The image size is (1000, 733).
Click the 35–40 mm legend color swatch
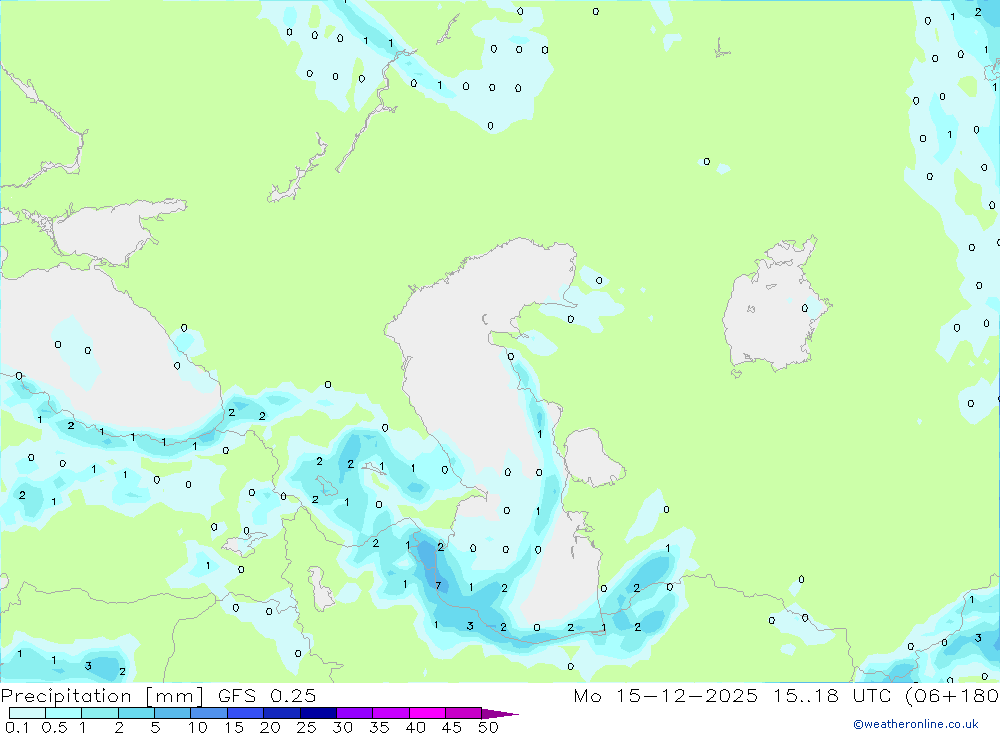(391, 713)
